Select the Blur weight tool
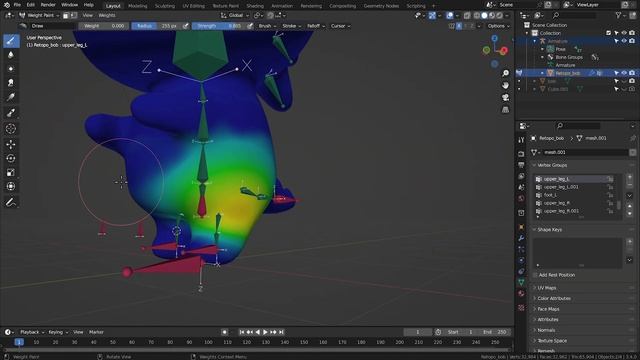The height and width of the screenshot is (360, 640). pyautogui.click(x=11, y=55)
